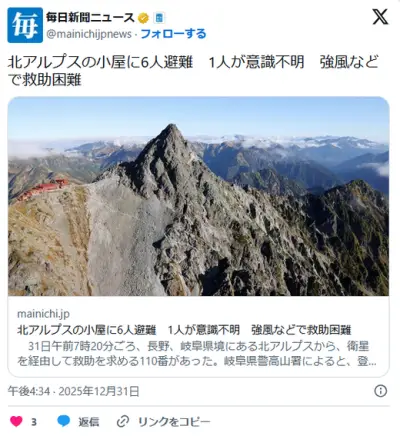The image size is (400, 436).
Task: Click the blue affiliate badge beside name
Action: 159,18
